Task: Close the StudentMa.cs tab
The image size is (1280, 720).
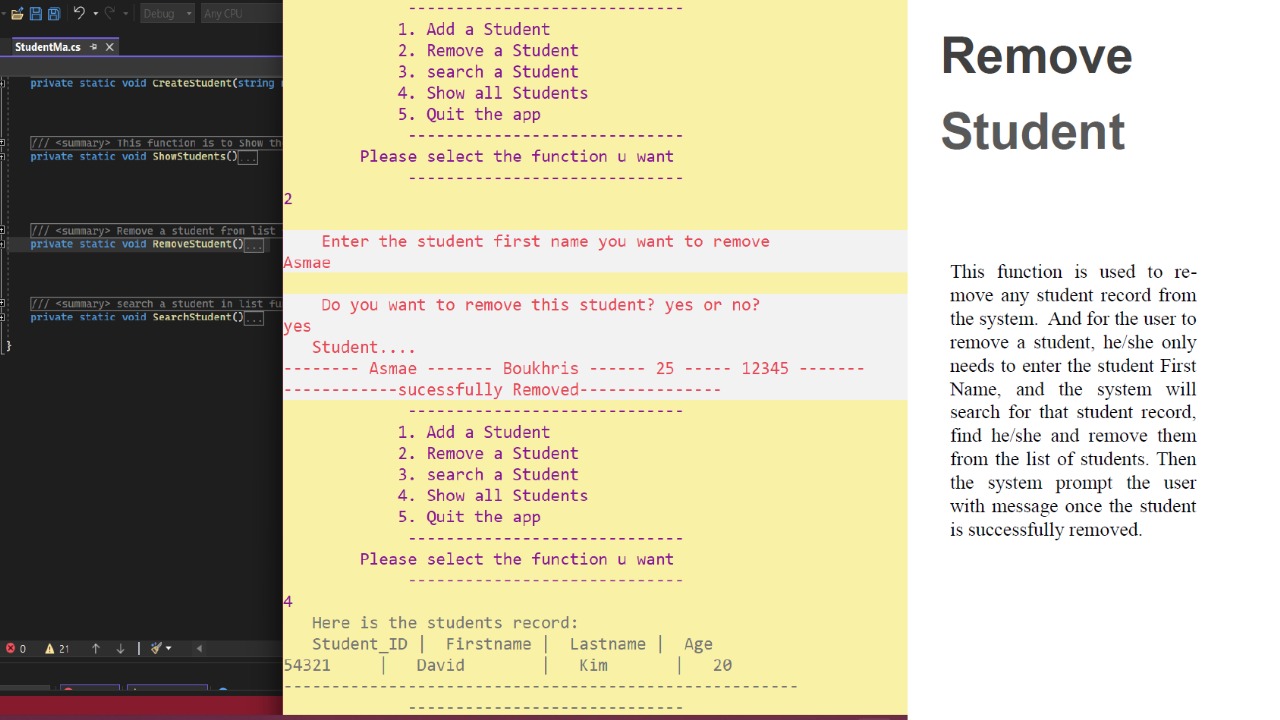Action: 110,47
